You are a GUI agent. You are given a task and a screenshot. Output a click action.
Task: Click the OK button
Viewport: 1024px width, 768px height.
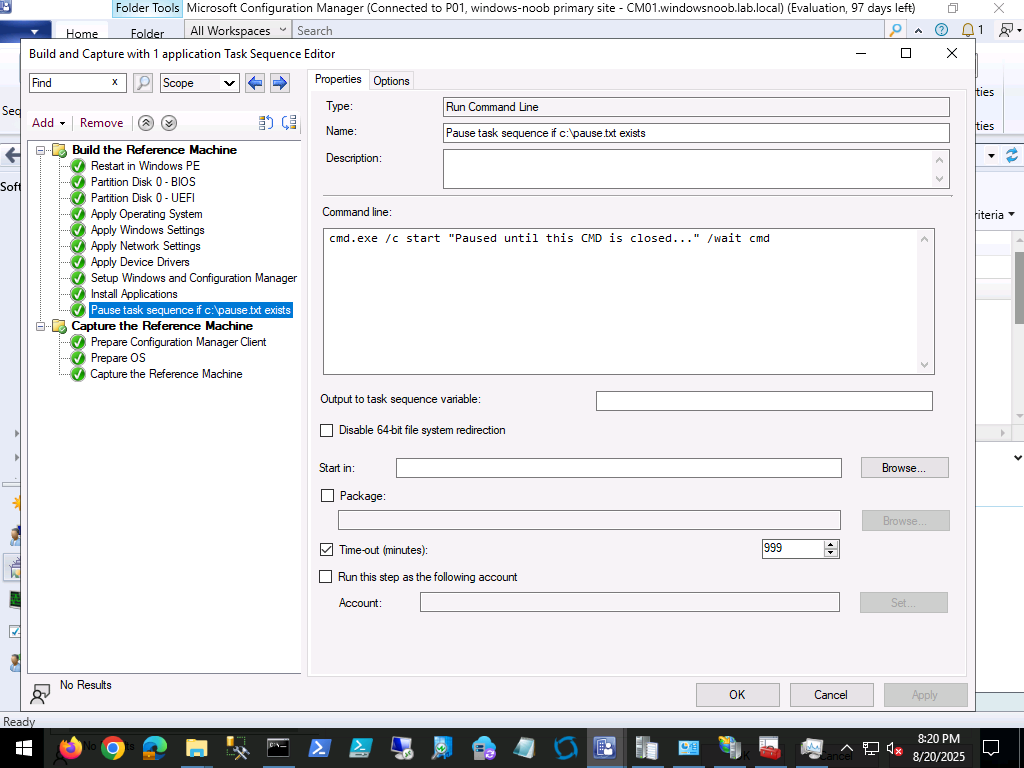click(737, 695)
